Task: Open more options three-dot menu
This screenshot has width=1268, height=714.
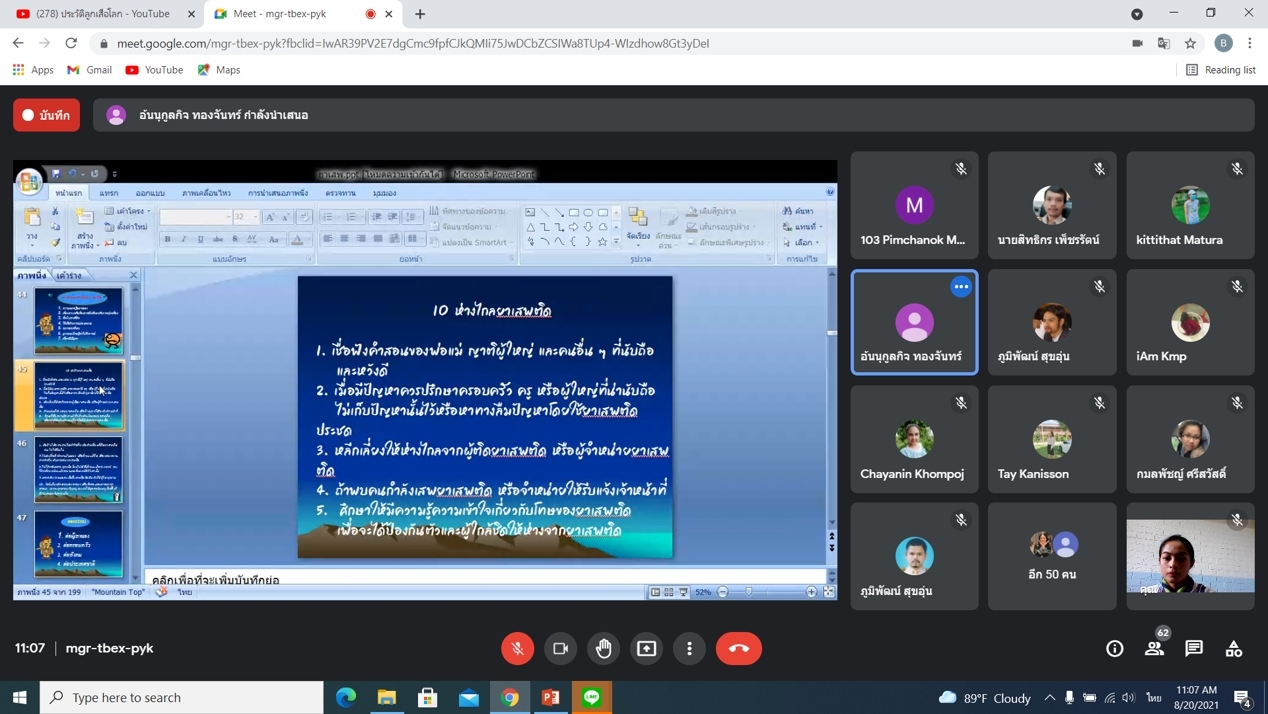Action: (690, 648)
